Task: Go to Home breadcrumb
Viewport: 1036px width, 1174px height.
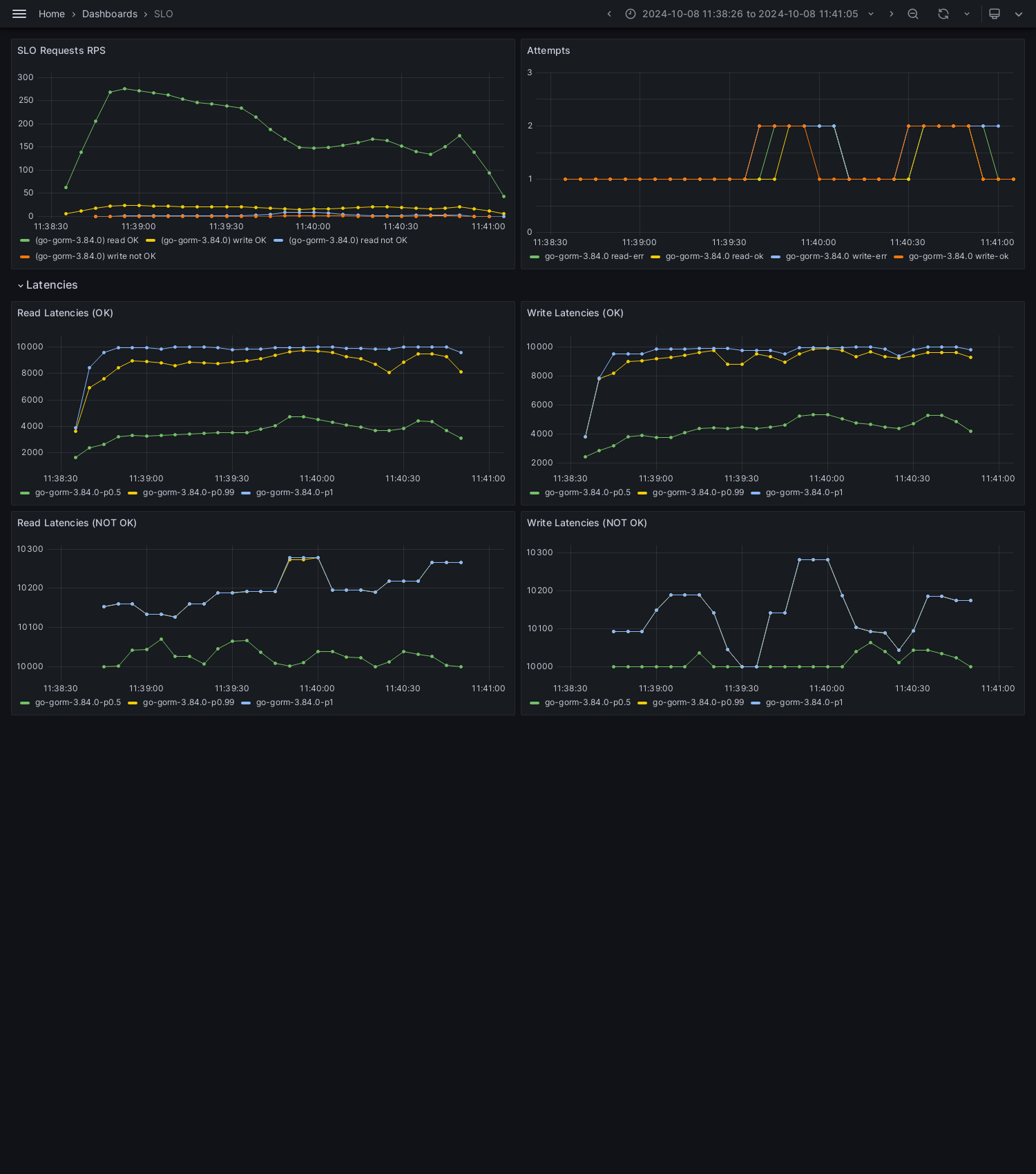Action: click(52, 14)
